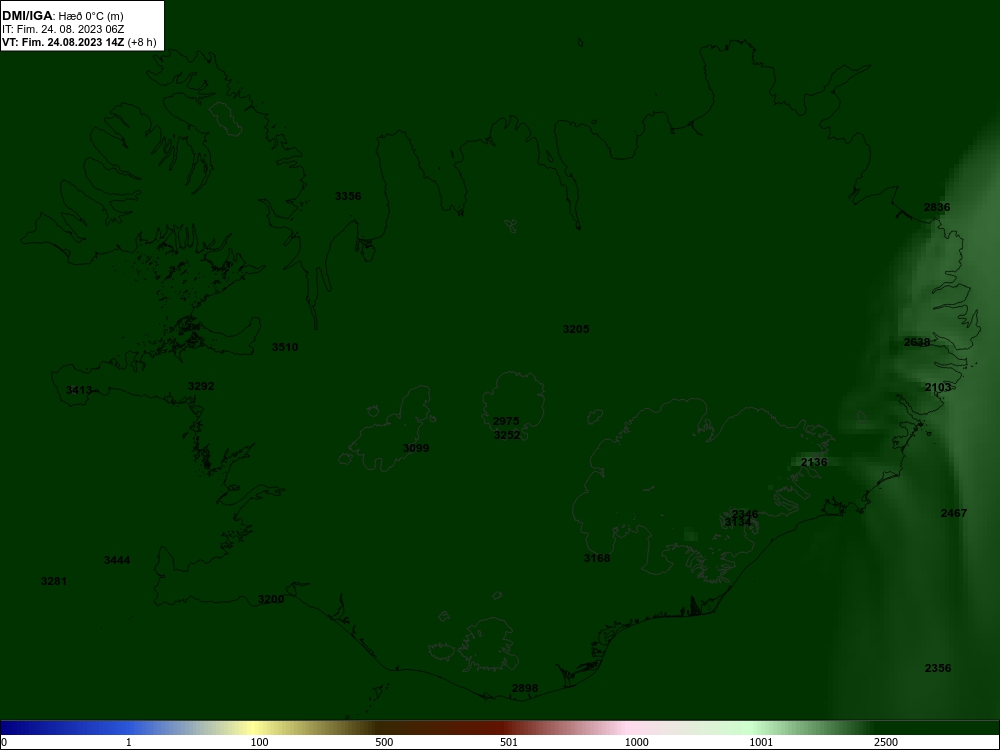Click the 2638 height label
Image resolution: width=1000 pixels, height=750 pixels.
pos(916,342)
